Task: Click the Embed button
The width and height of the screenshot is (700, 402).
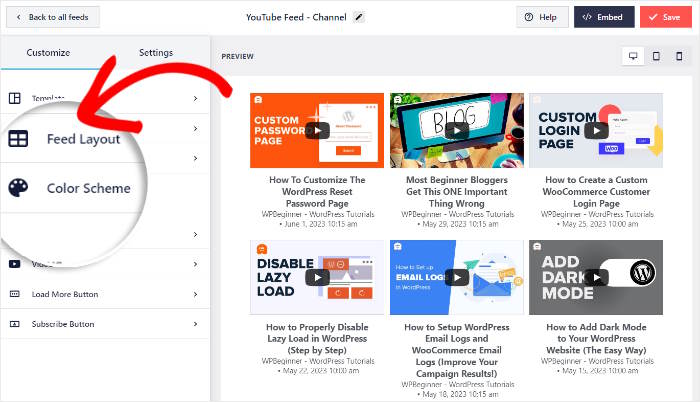Action: pyautogui.click(x=604, y=17)
